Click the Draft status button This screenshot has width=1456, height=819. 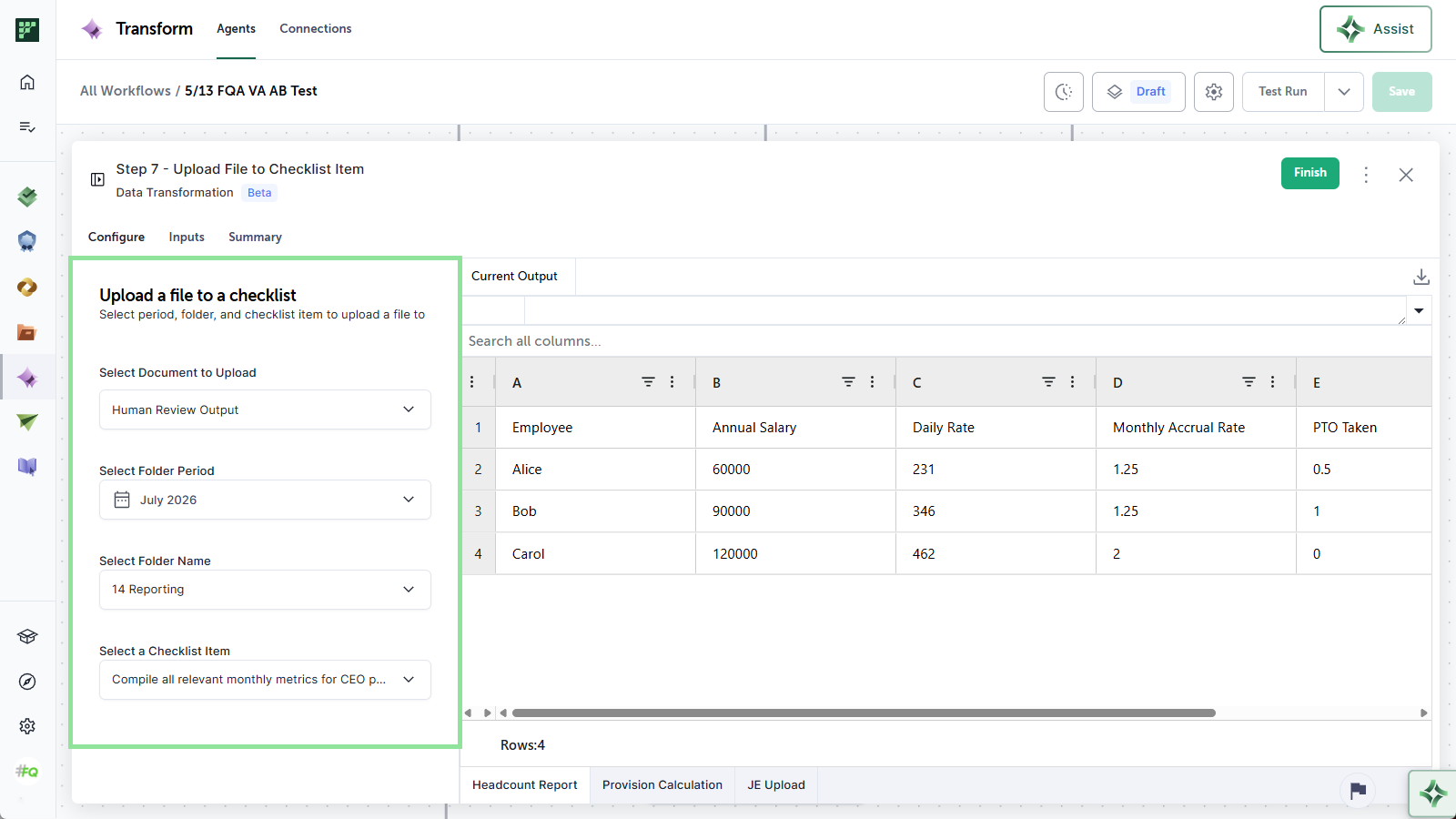click(1138, 92)
